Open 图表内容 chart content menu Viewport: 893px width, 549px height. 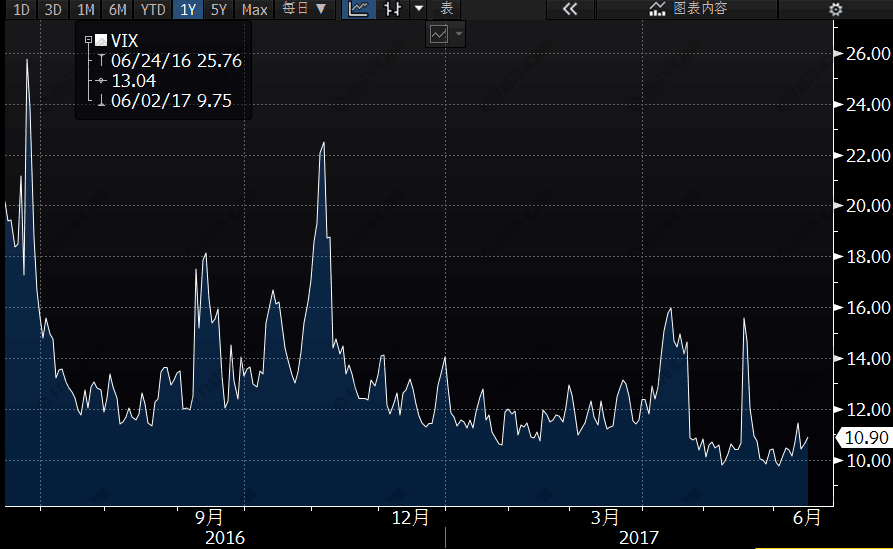(687, 9)
